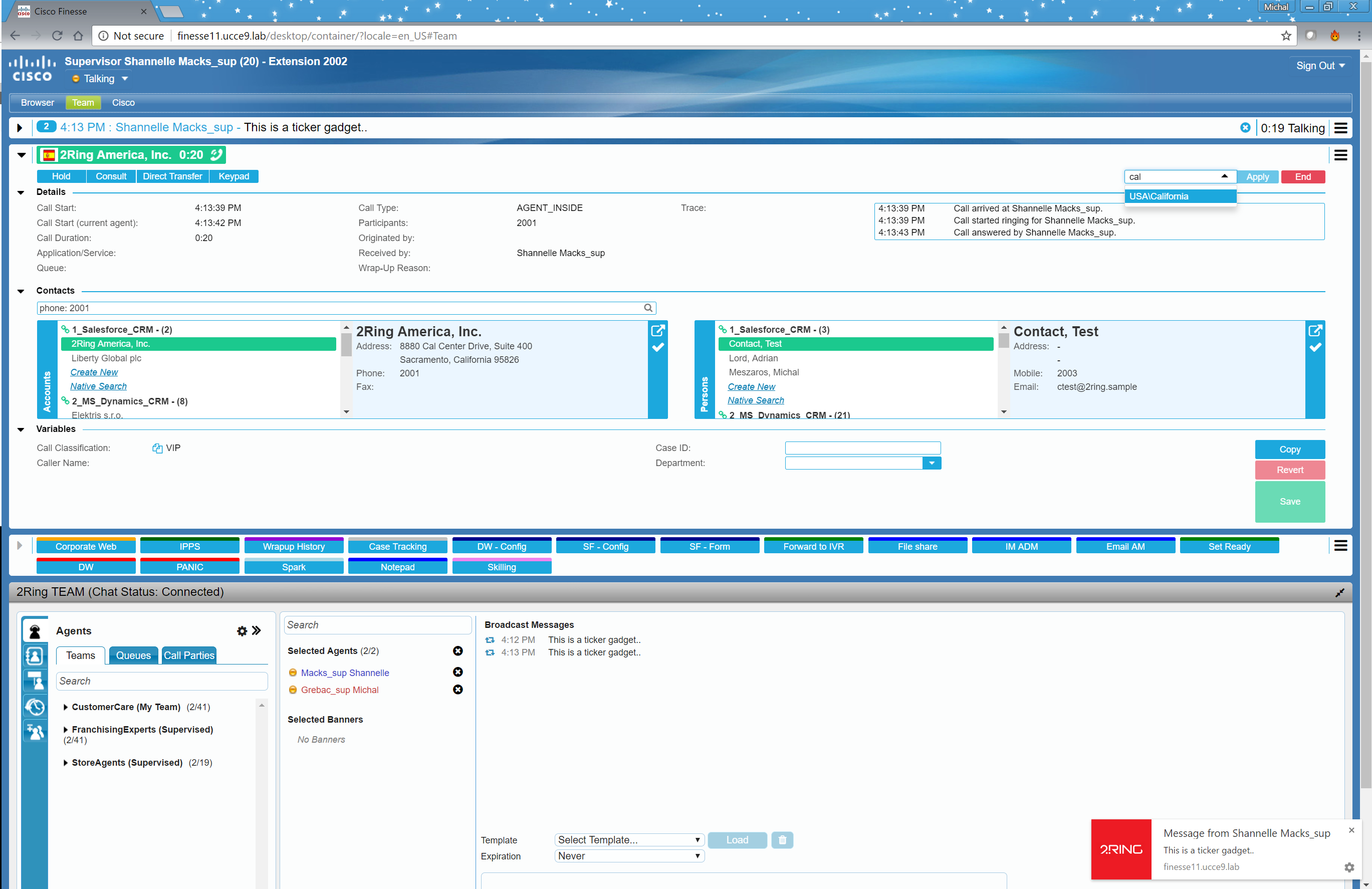Put the call on Hold
The image size is (1372, 889).
[61, 176]
